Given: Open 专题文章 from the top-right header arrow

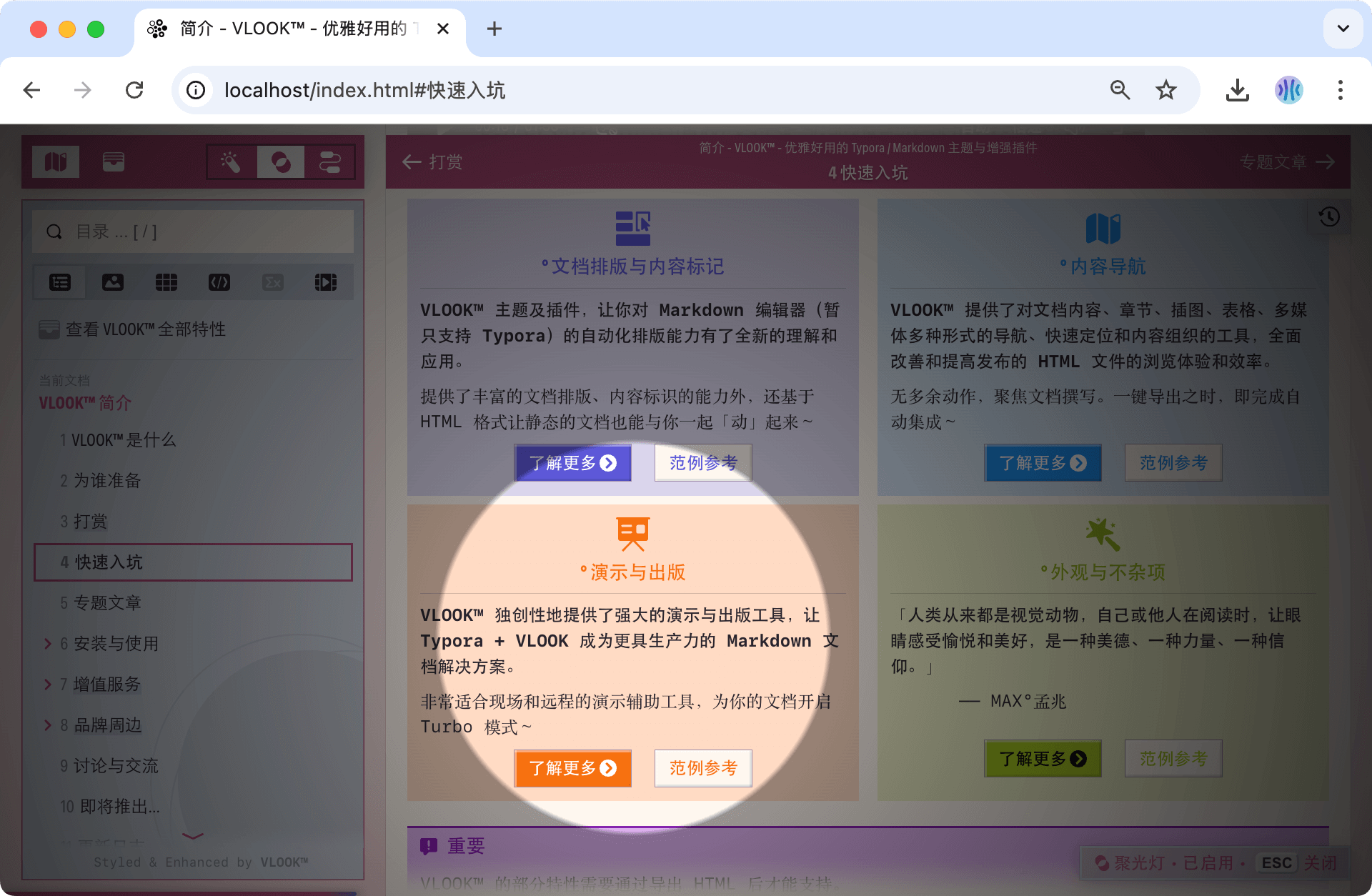Looking at the screenshot, I should click(1288, 161).
